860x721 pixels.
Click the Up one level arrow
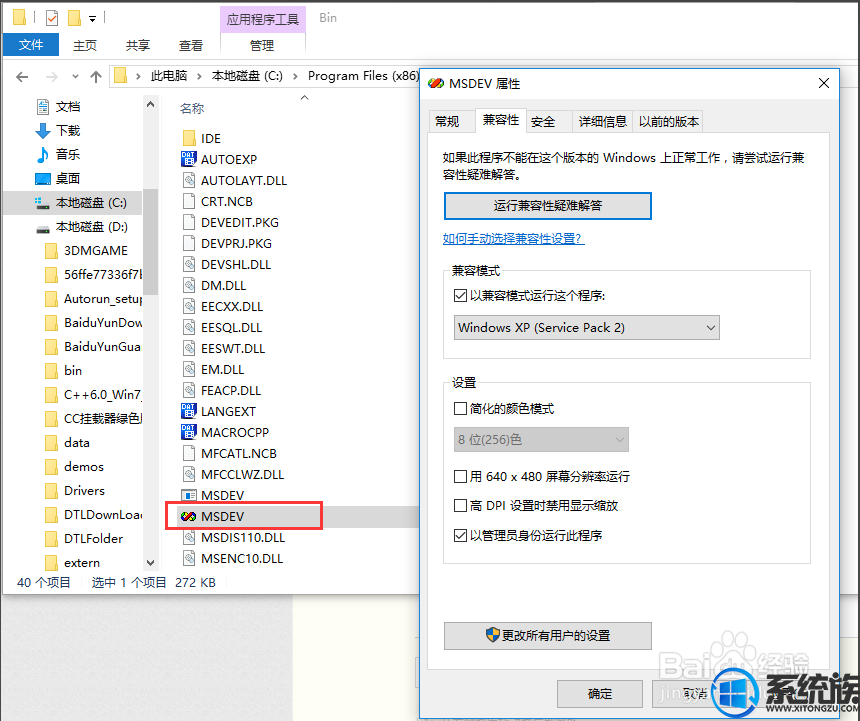pos(96,77)
